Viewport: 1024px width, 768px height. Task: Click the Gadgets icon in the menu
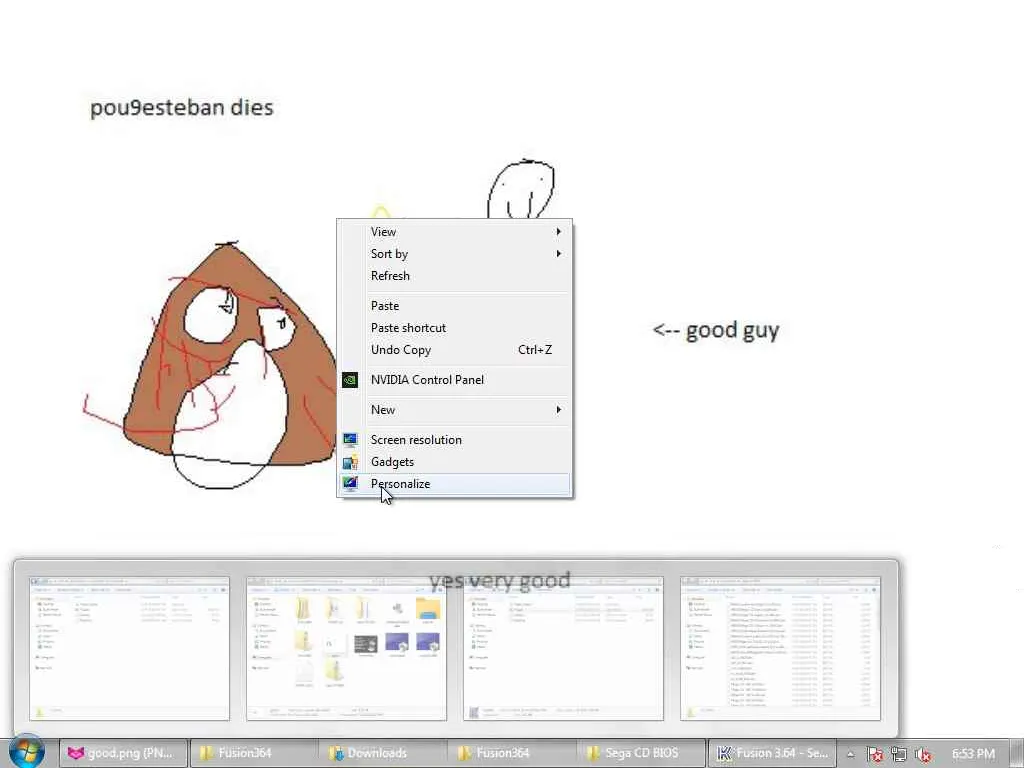(350, 462)
